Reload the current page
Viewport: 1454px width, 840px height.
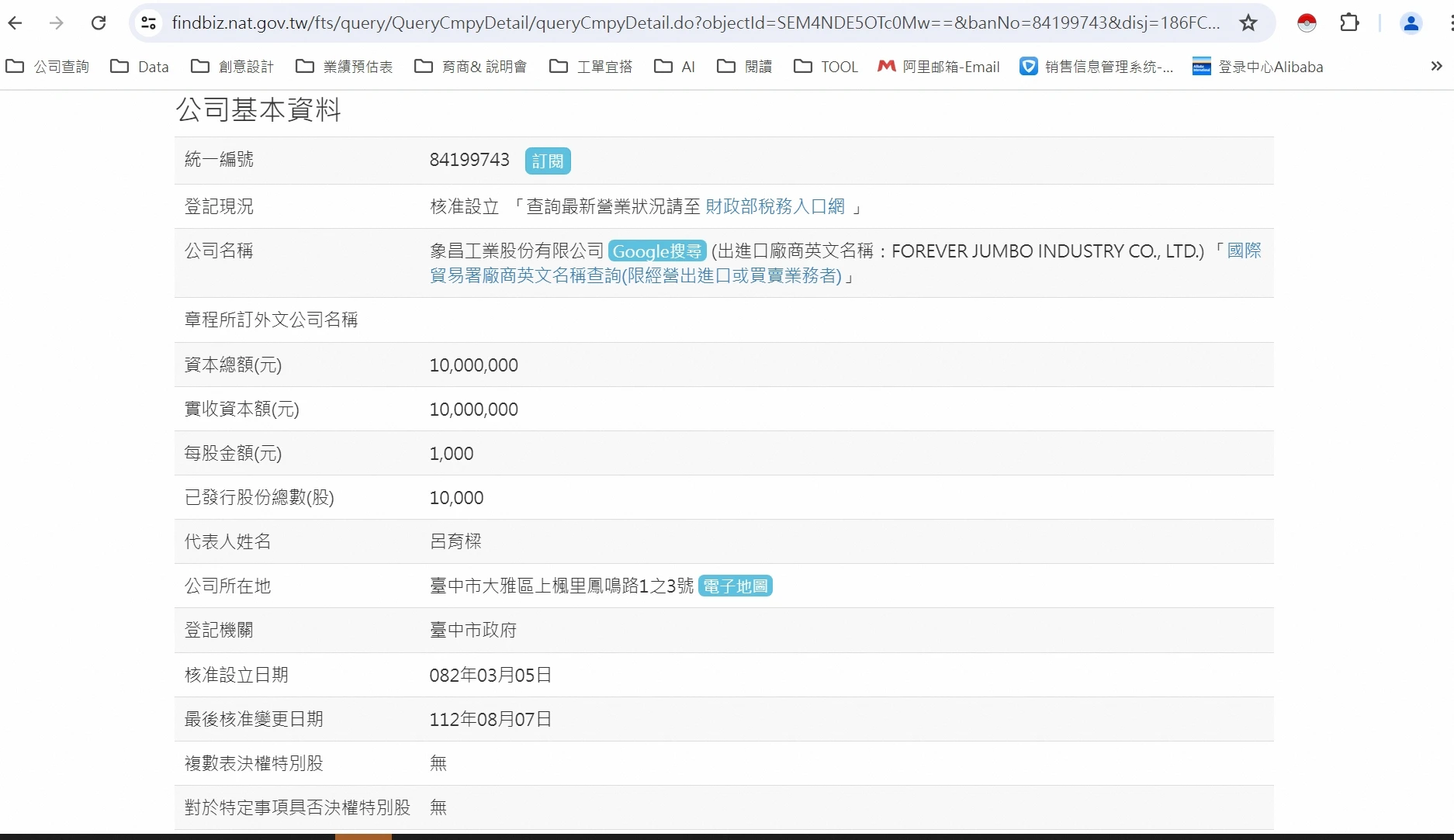(x=99, y=23)
